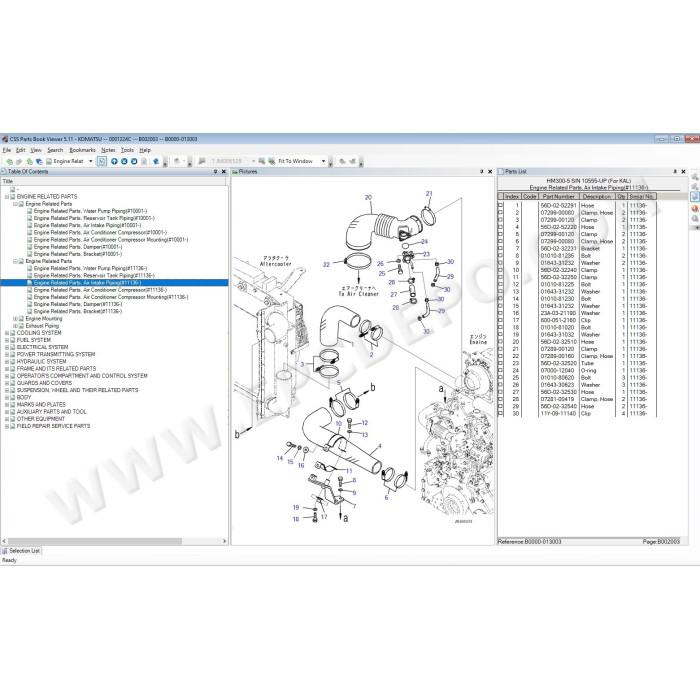Viewport: 700px width, 700px height.
Task: Check the box for index 16 Washer 23A-03-21190
Action: click(x=500, y=313)
